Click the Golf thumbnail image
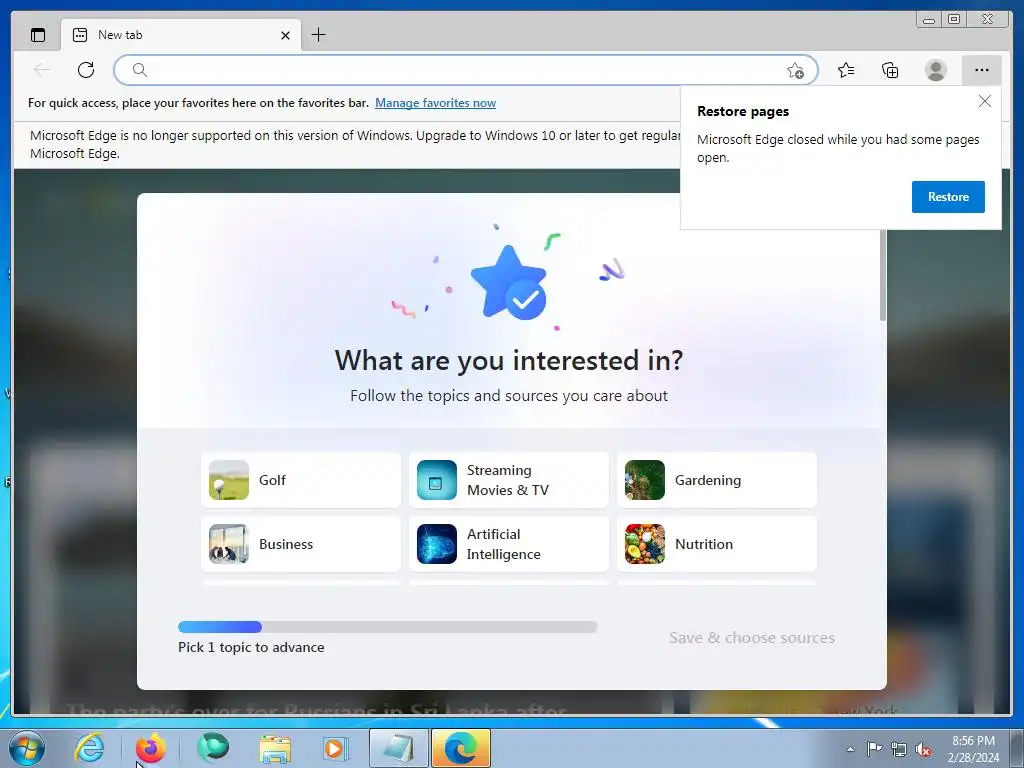Screen dimensions: 1024x768 pos(229,480)
